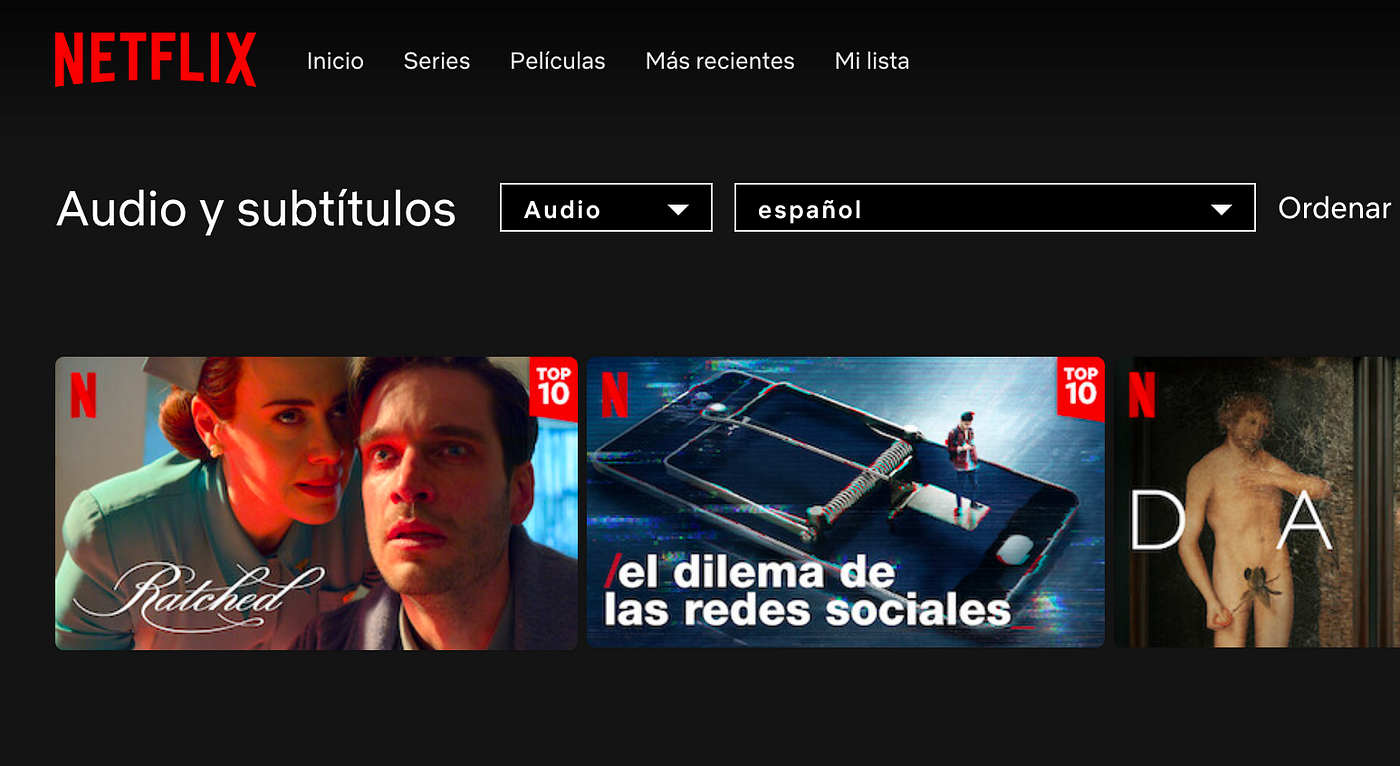Click the Netflix logo
Viewport: 1400px width, 766px height.
click(155, 59)
